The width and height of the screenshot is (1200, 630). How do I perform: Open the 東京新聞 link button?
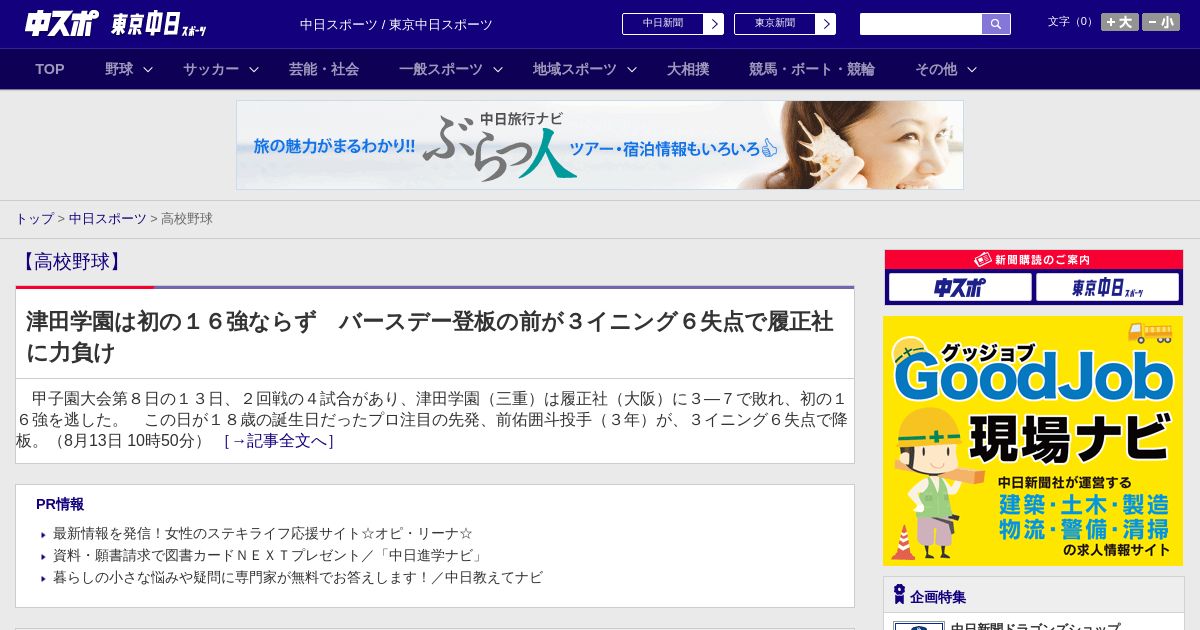coord(775,24)
